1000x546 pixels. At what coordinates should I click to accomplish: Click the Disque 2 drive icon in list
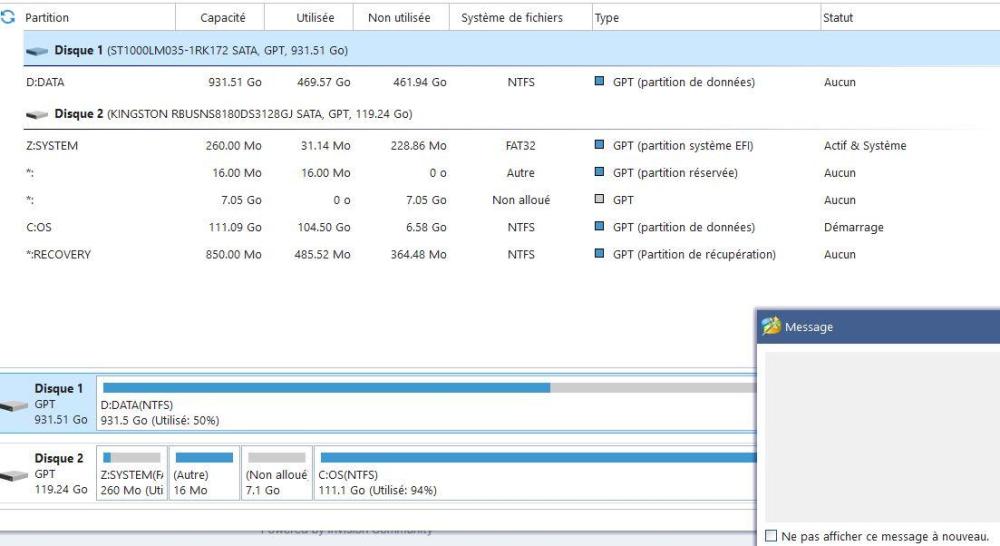tap(37, 114)
